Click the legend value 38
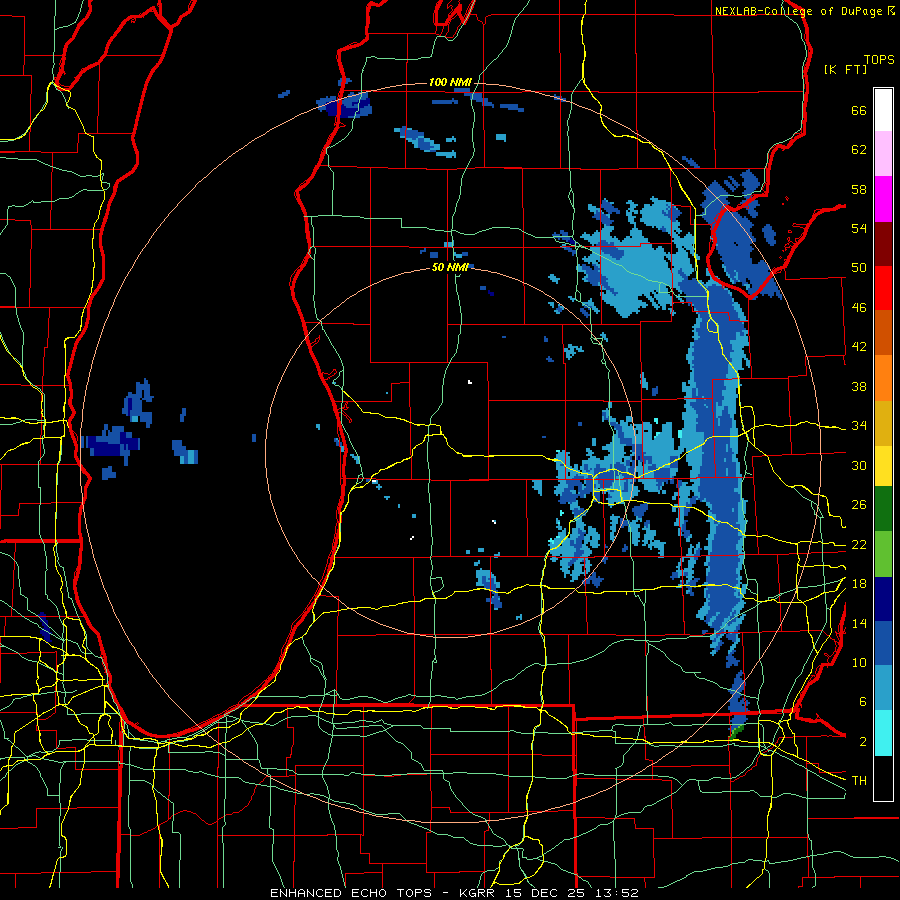 [x=859, y=386]
